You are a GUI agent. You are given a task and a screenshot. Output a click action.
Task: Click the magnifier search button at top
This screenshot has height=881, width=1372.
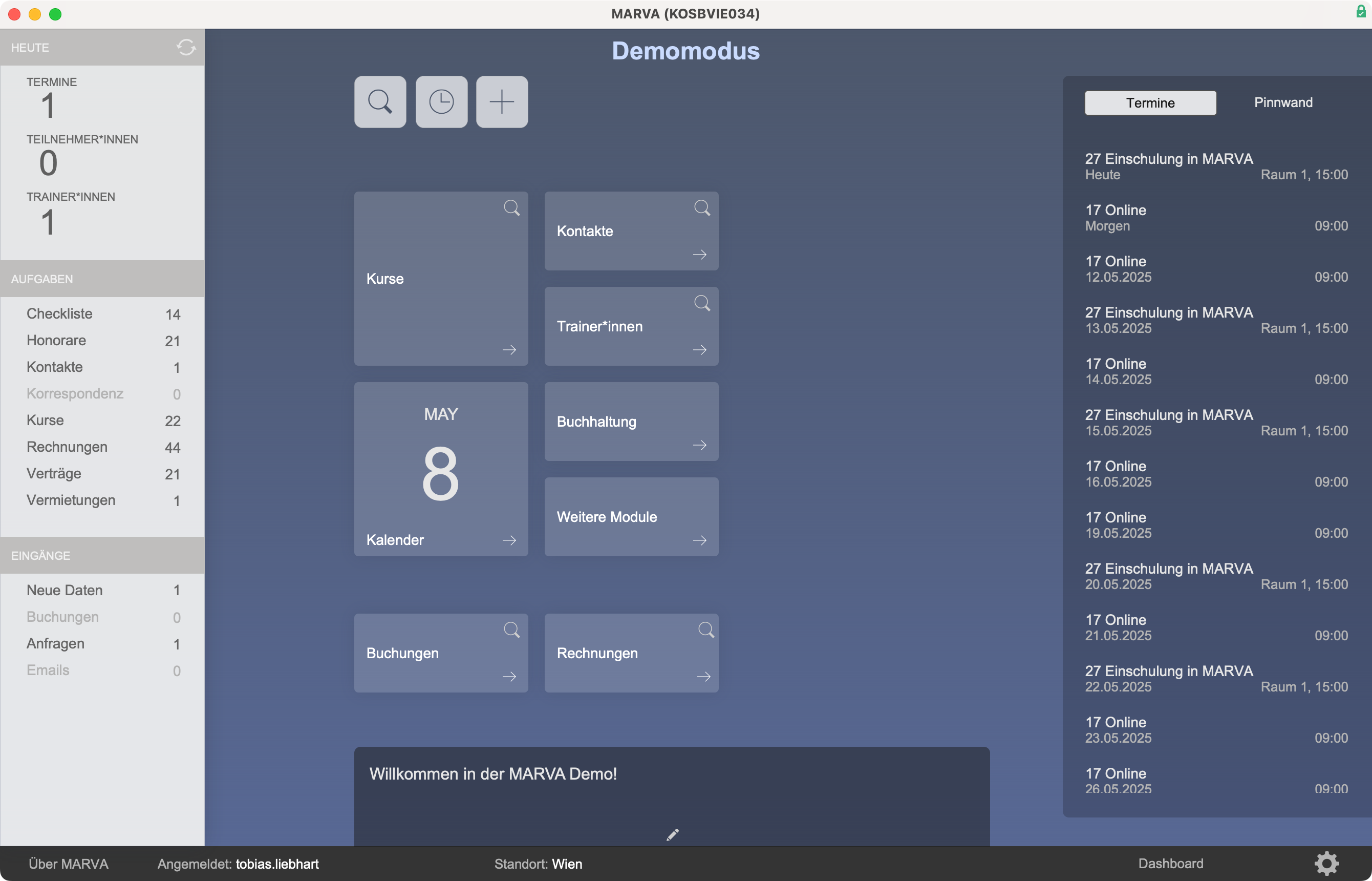tap(379, 102)
